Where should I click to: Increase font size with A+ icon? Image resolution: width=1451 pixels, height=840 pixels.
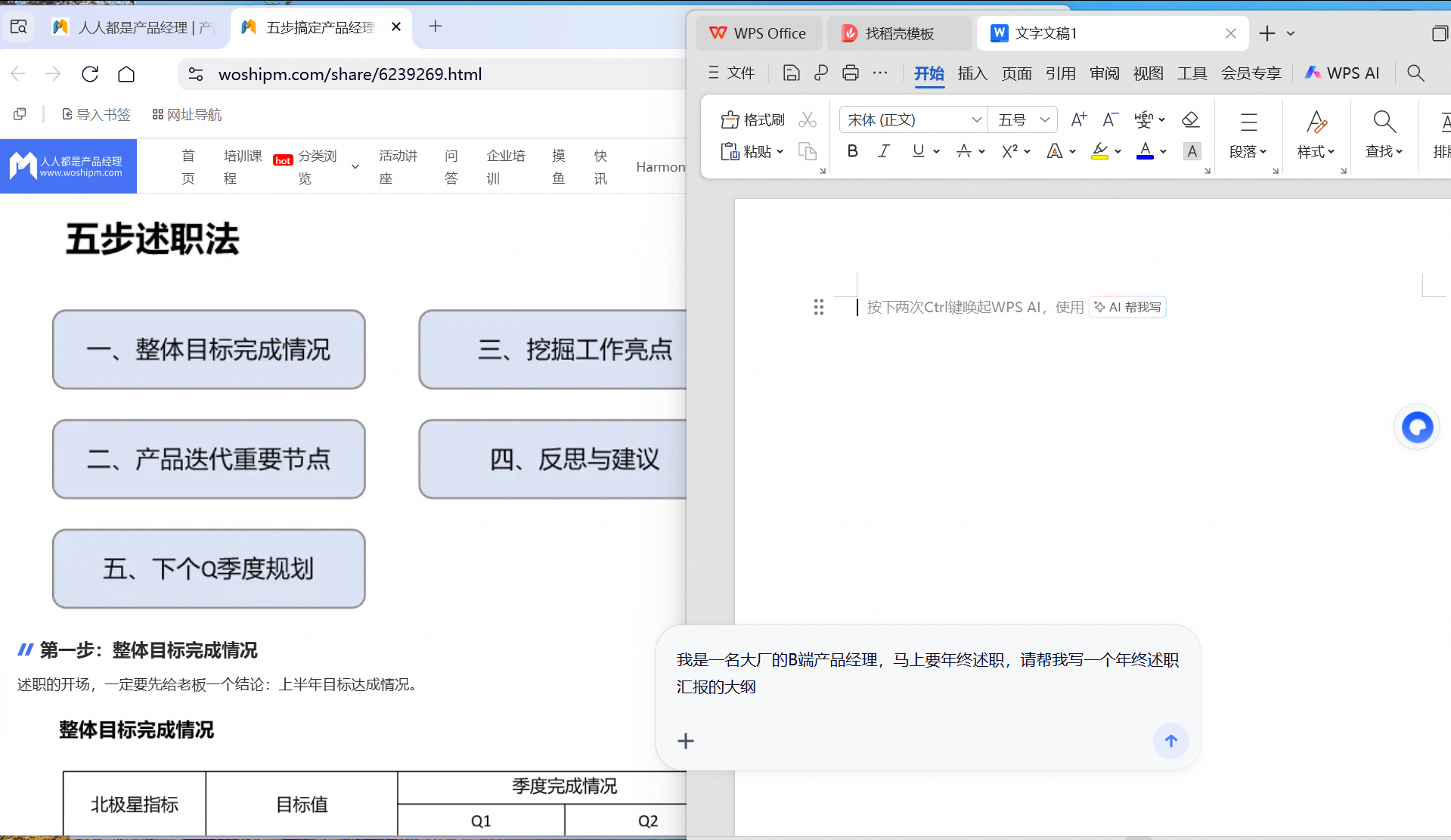1078,119
